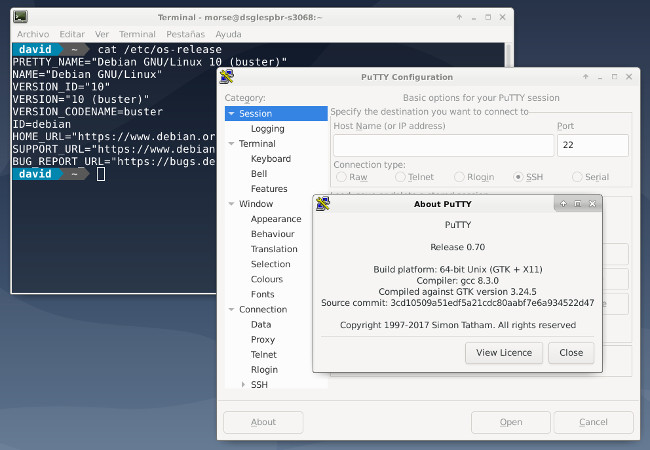This screenshot has width=650, height=450.
Task: Maximize the About PuTTY dialog
Action: (577, 203)
